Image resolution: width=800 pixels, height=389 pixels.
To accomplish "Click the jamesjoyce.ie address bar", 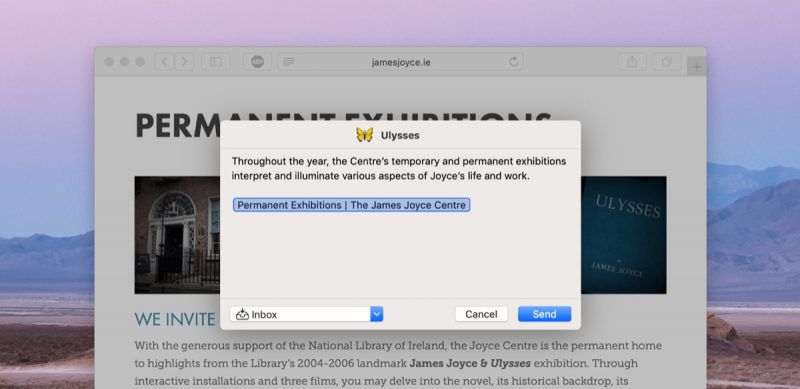I will coord(401,62).
